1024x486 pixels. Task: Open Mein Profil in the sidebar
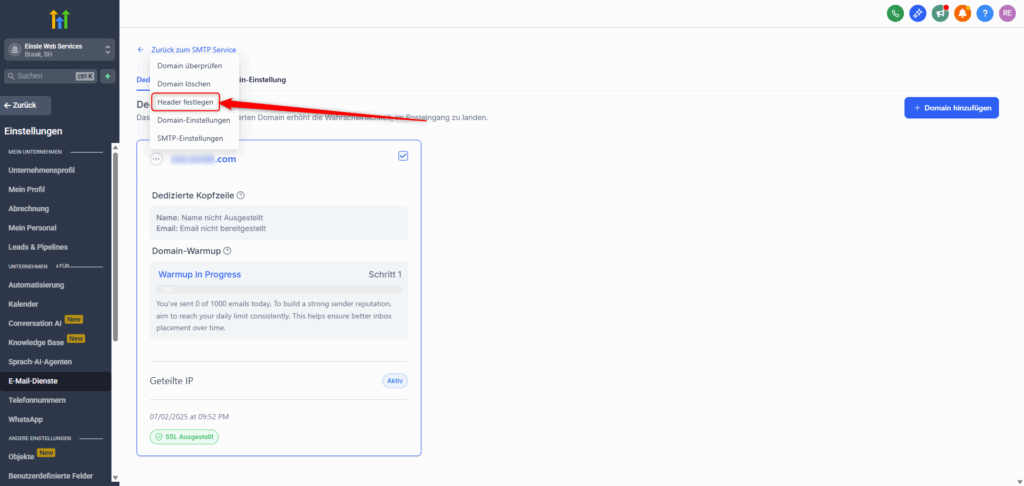(27, 189)
